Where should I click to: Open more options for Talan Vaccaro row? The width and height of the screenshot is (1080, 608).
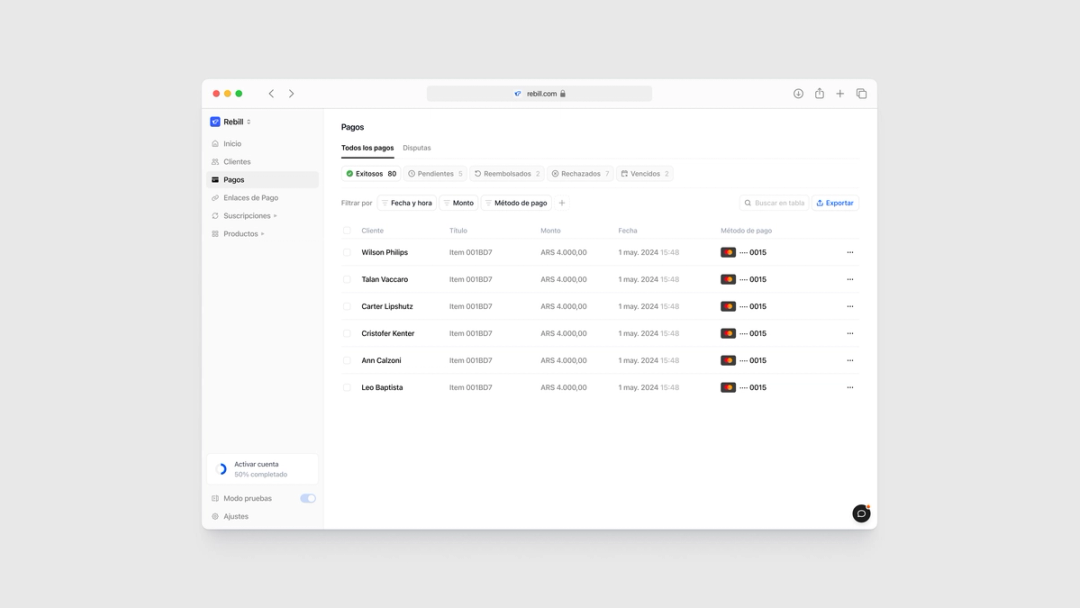(850, 280)
